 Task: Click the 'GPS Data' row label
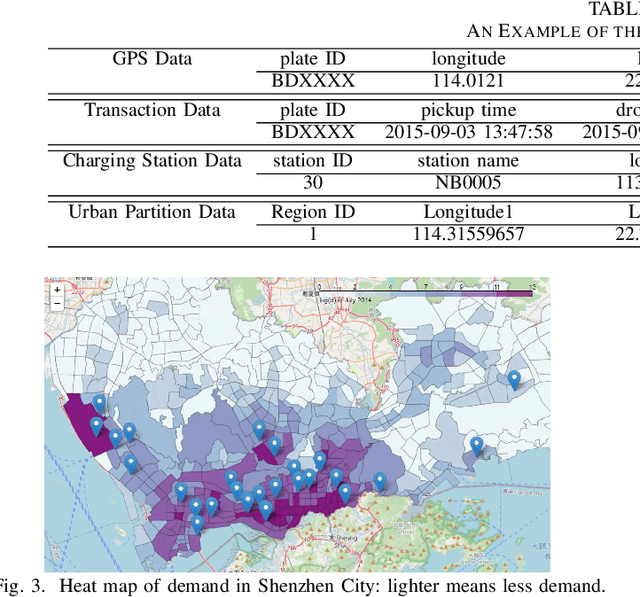(152, 58)
